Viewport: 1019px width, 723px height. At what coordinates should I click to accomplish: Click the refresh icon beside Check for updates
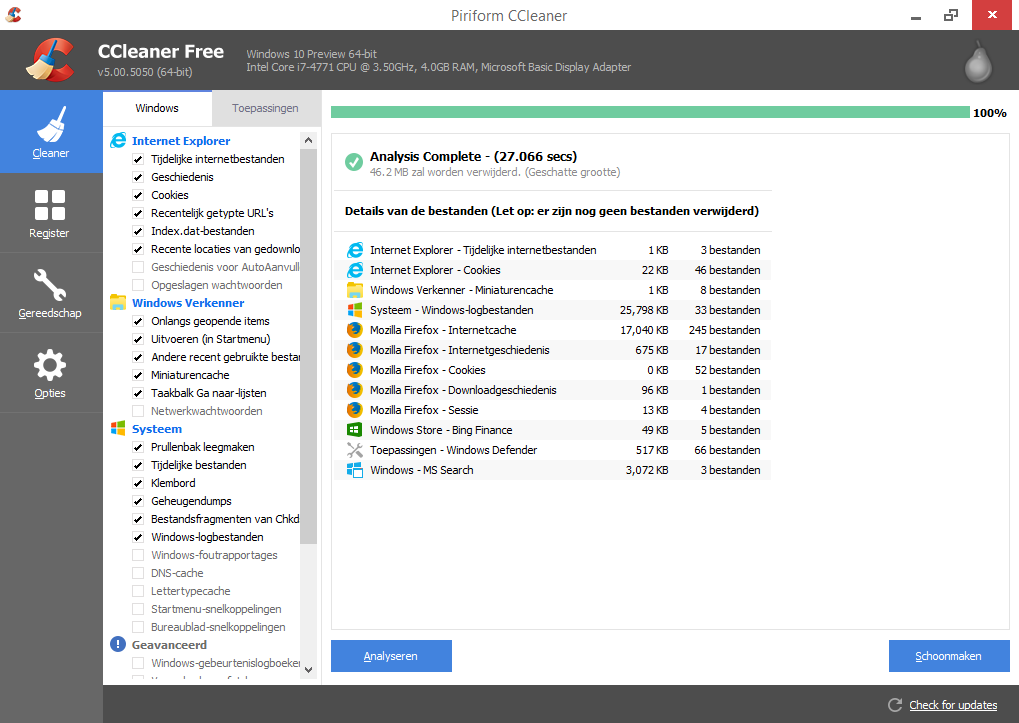click(x=894, y=705)
